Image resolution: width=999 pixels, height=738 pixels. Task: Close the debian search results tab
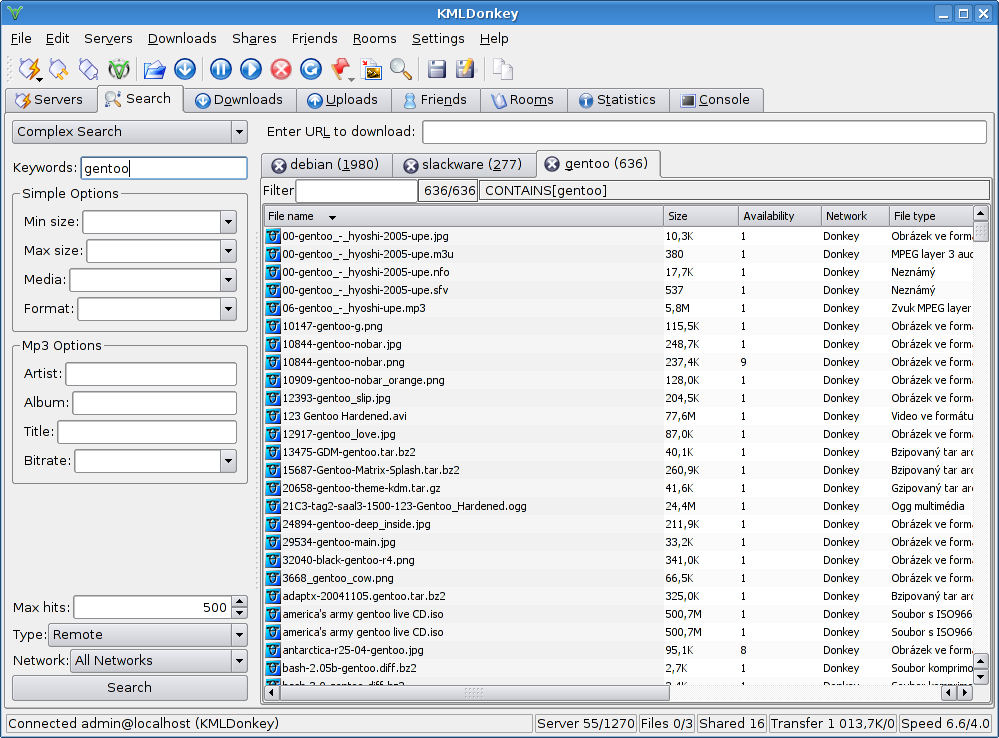(x=278, y=166)
